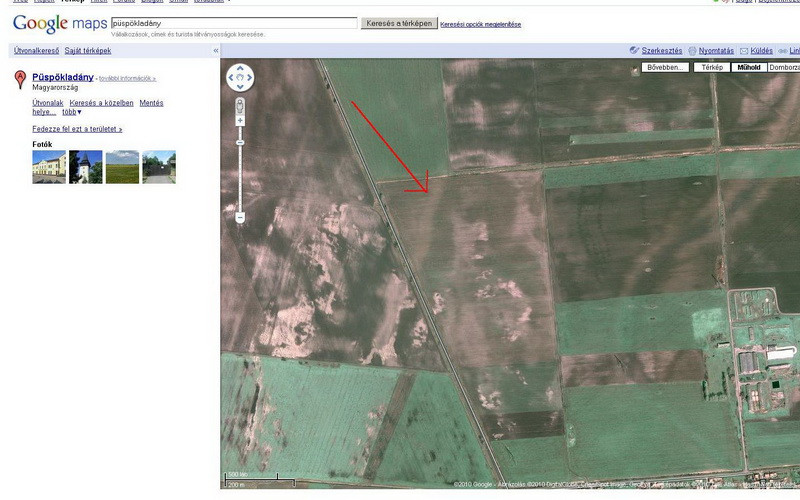Open the yellow building photo thumbnail

point(49,167)
